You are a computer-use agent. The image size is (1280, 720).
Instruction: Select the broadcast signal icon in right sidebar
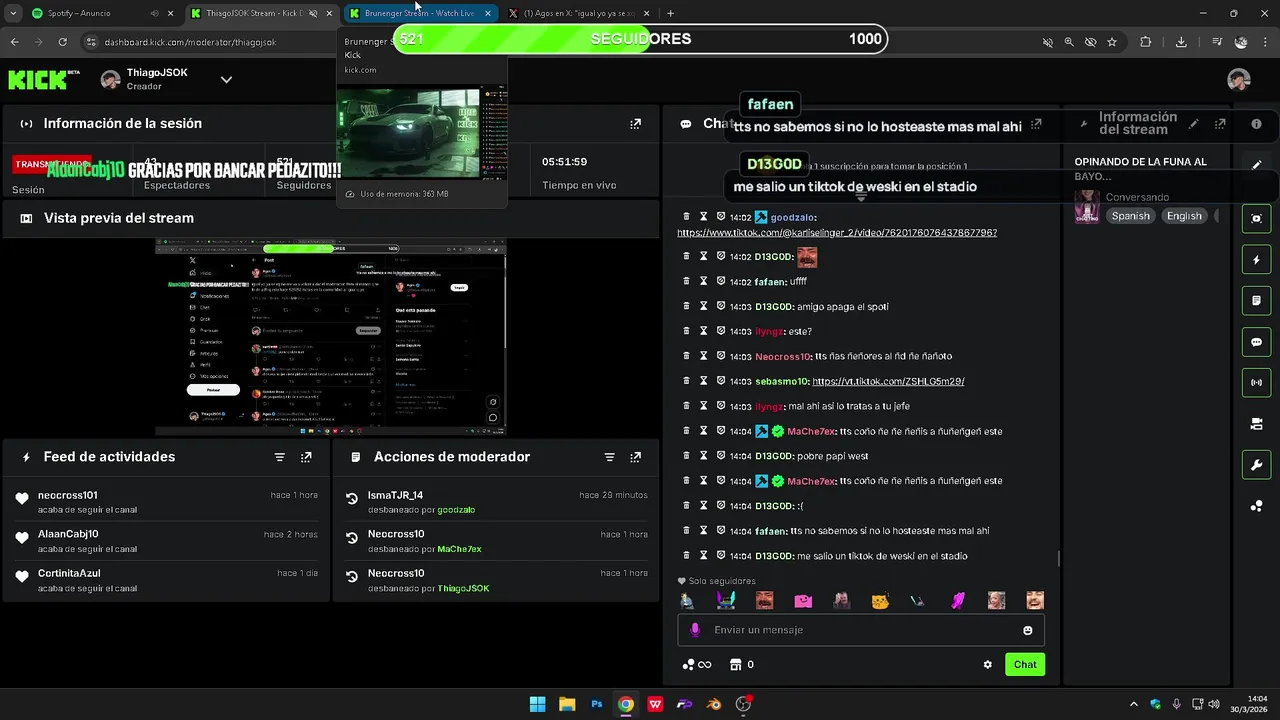(x=1256, y=383)
